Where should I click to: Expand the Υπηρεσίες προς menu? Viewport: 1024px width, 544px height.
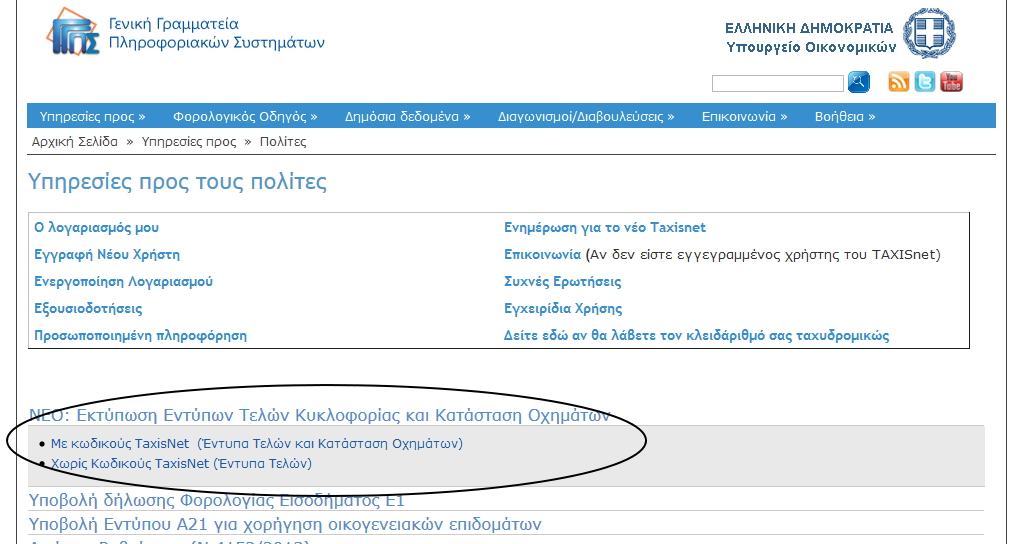(x=92, y=116)
